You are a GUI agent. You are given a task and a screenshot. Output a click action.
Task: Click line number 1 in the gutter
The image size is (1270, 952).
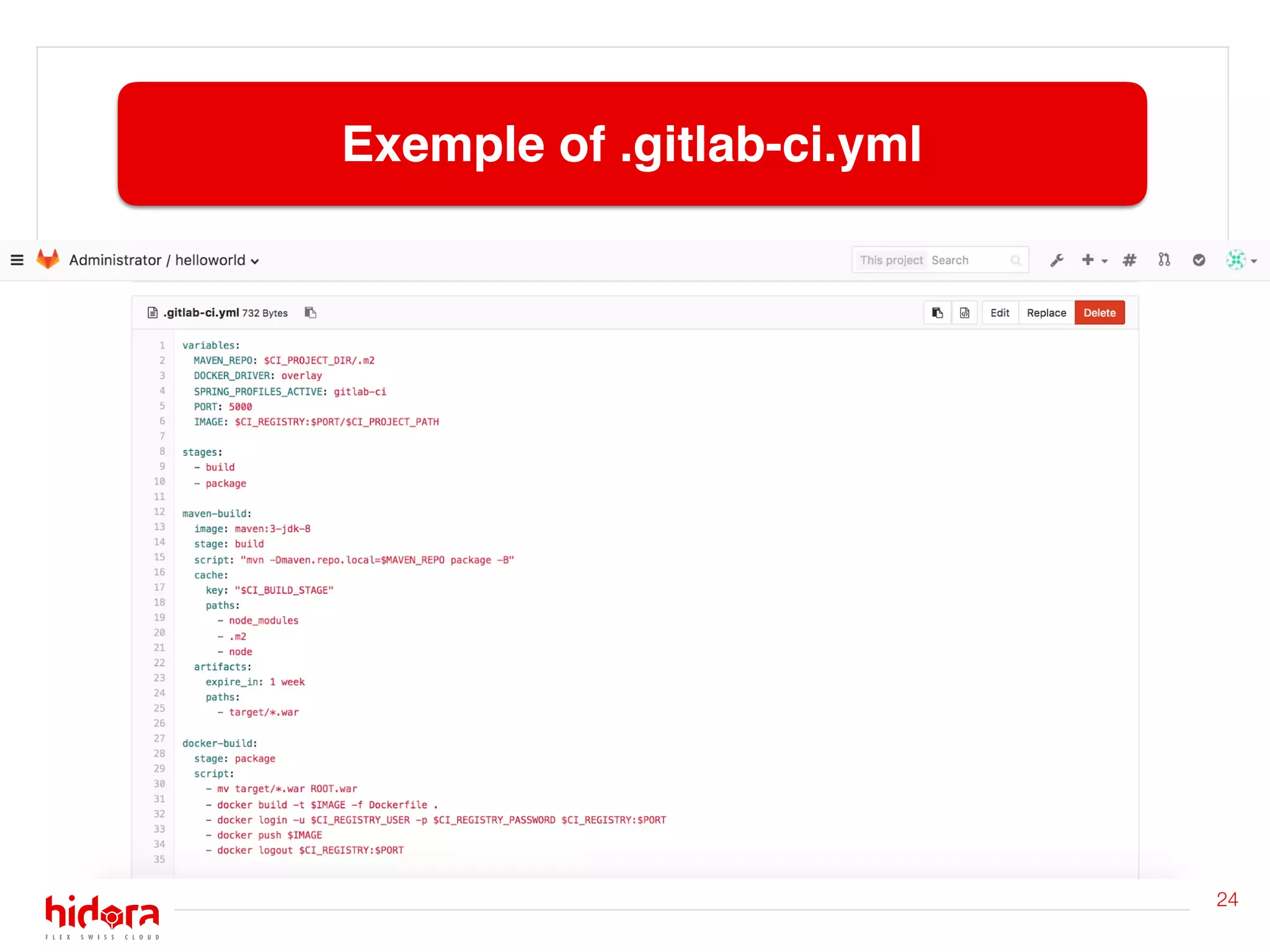click(x=162, y=345)
